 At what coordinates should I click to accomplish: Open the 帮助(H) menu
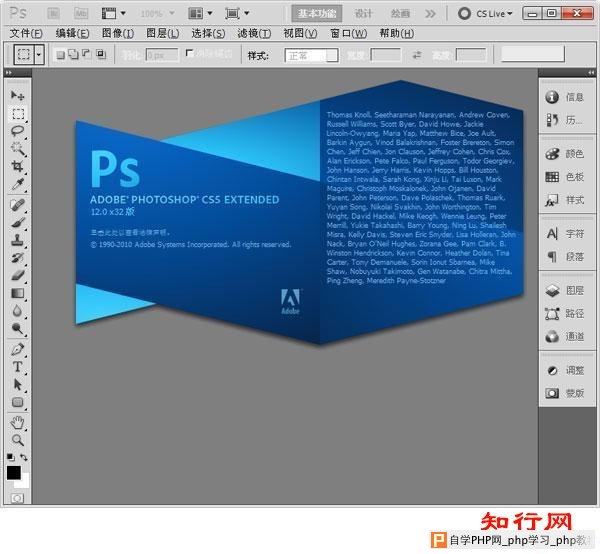(396, 33)
